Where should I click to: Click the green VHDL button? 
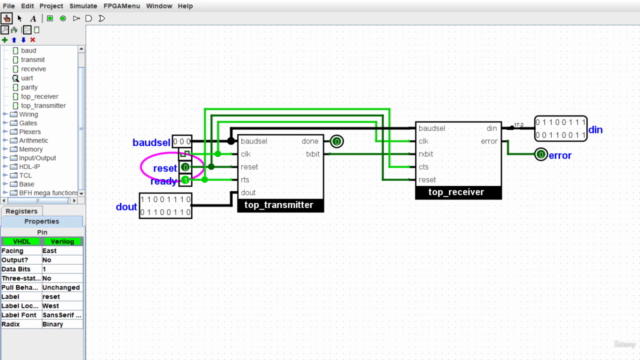22,242
